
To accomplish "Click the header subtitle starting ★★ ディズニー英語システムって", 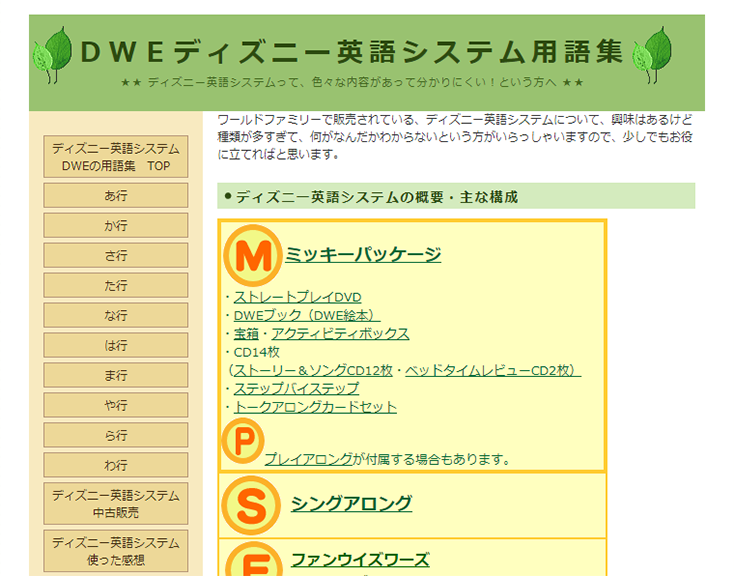I will click(x=352, y=82).
